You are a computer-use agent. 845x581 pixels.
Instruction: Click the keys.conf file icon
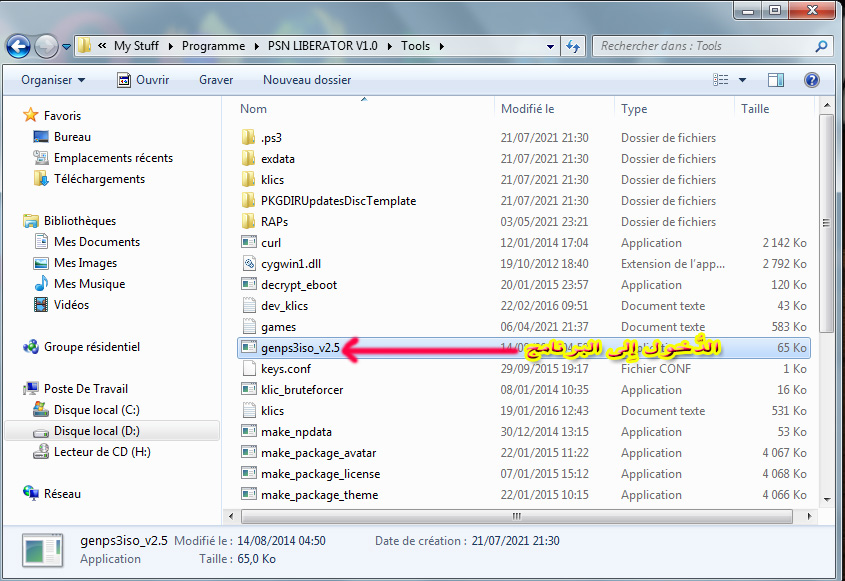250,369
